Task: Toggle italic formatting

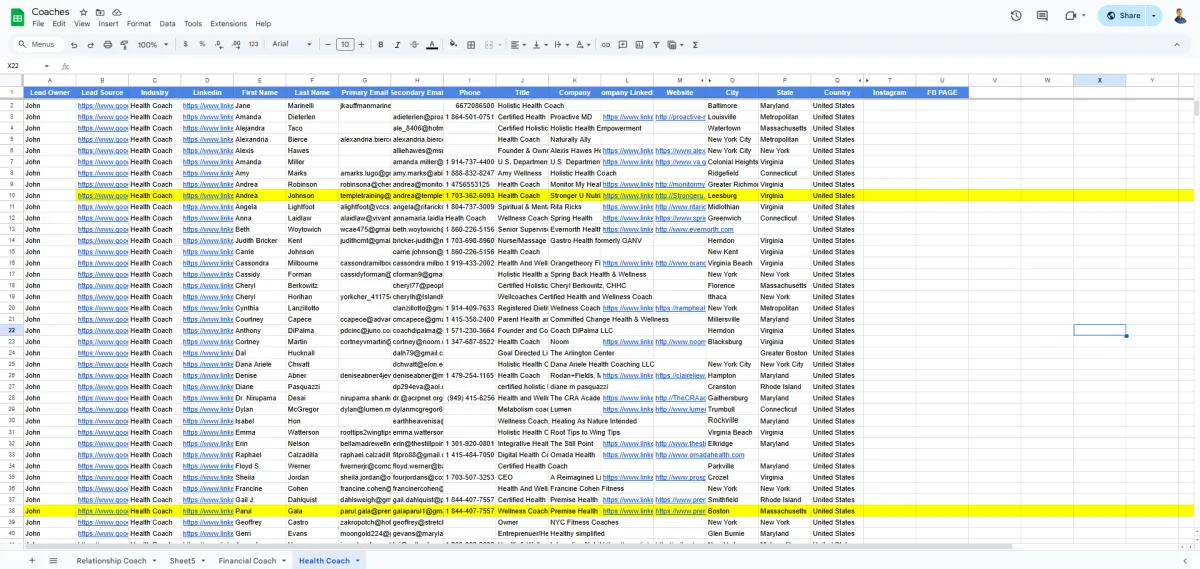Action: click(x=397, y=45)
